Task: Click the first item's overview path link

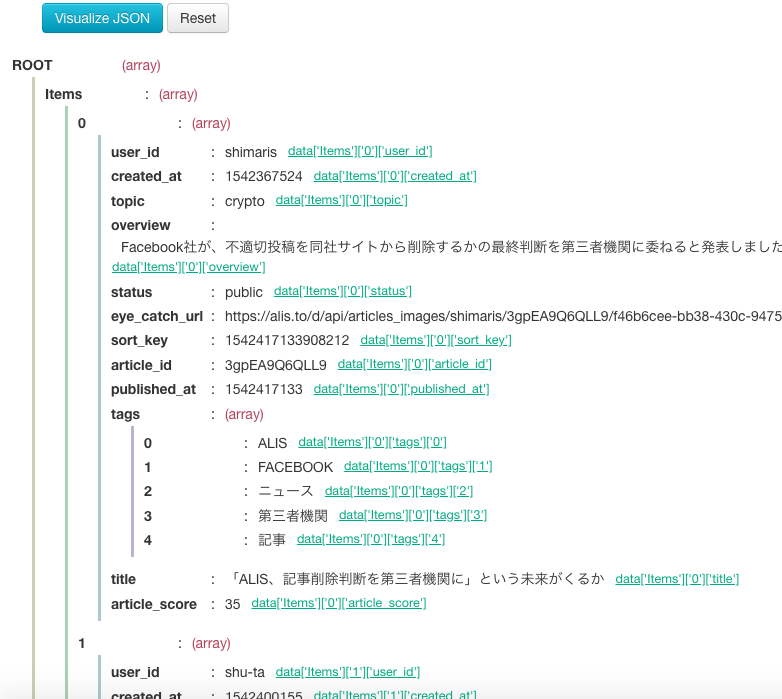Action: tap(188, 267)
